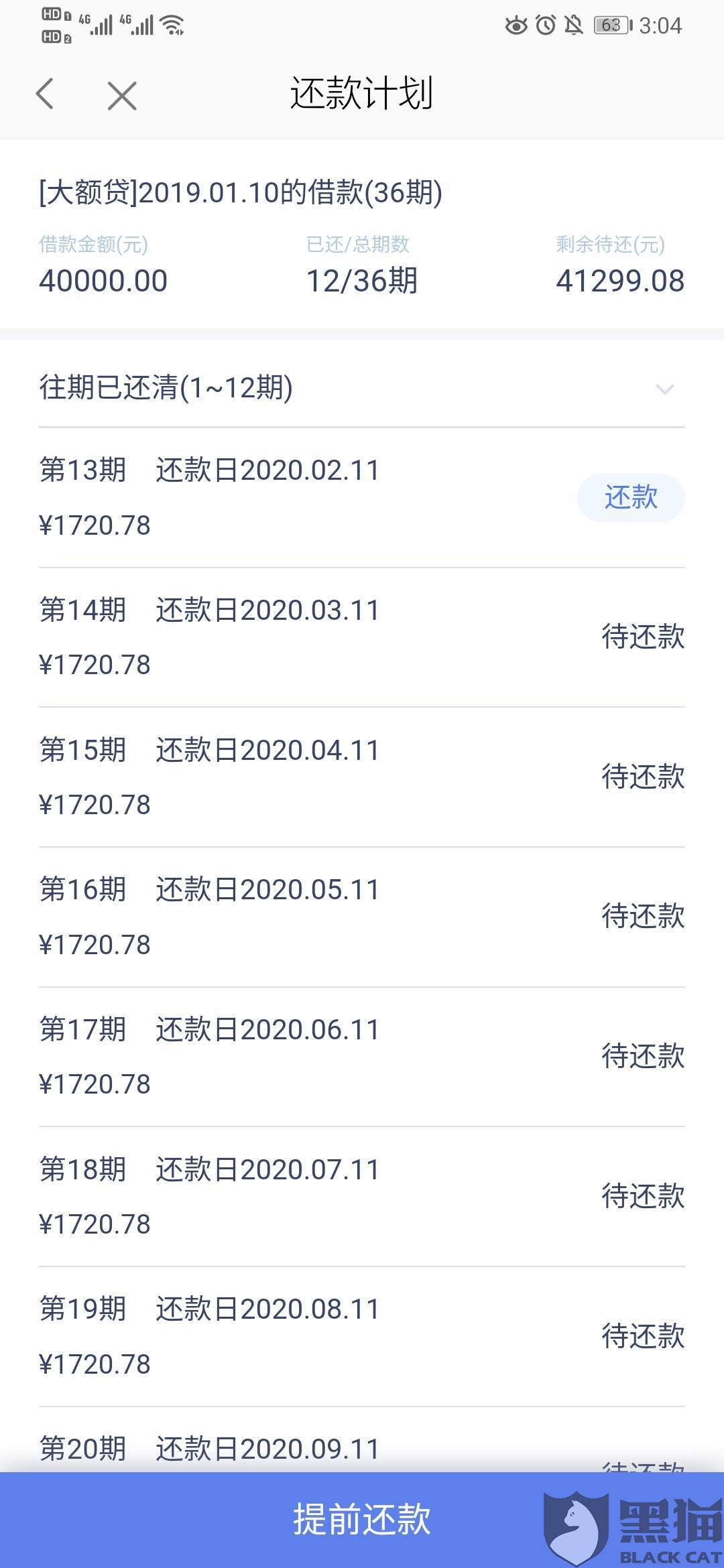Tap the loan title 大额贷 2019.01.10
724x1568 pixels.
click(x=241, y=193)
